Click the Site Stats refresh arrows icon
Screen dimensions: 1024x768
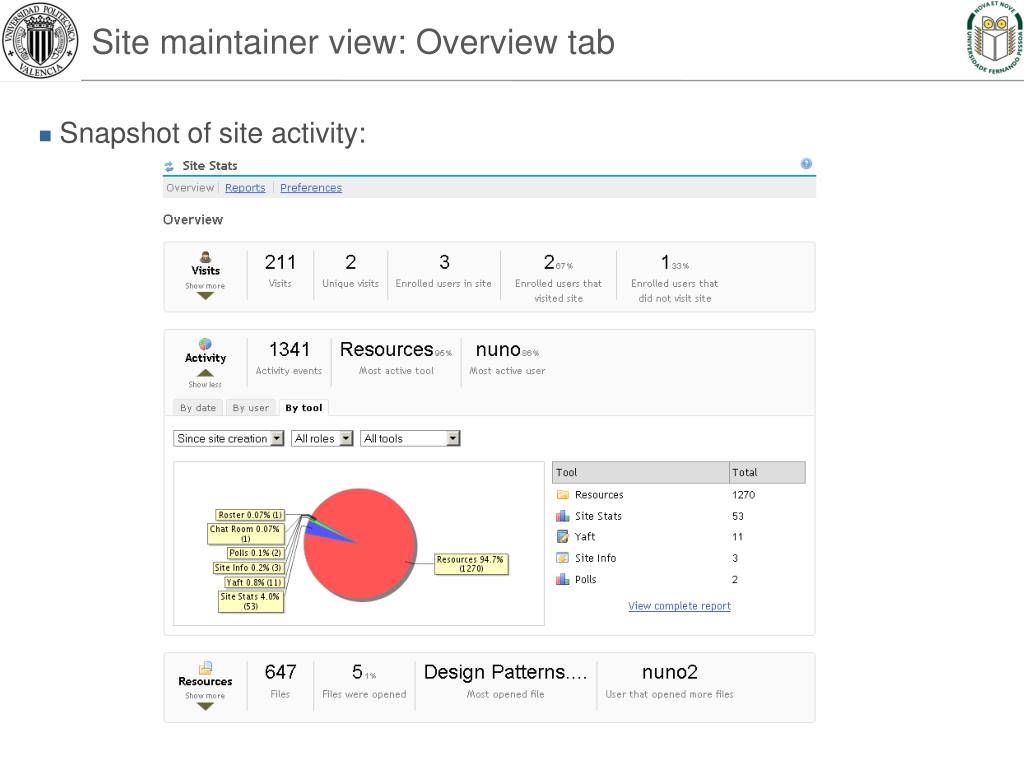169,166
